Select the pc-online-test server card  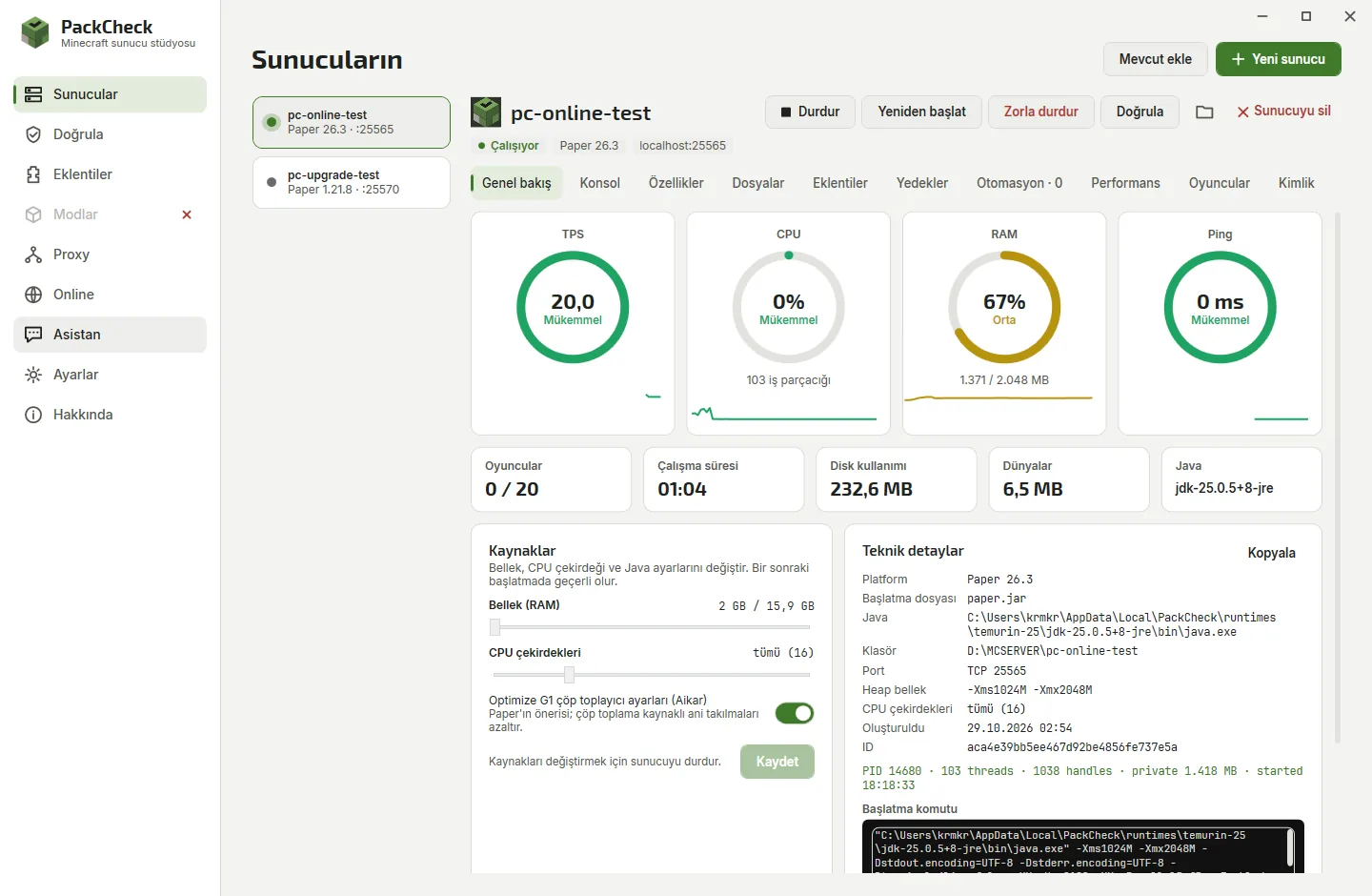click(x=351, y=122)
